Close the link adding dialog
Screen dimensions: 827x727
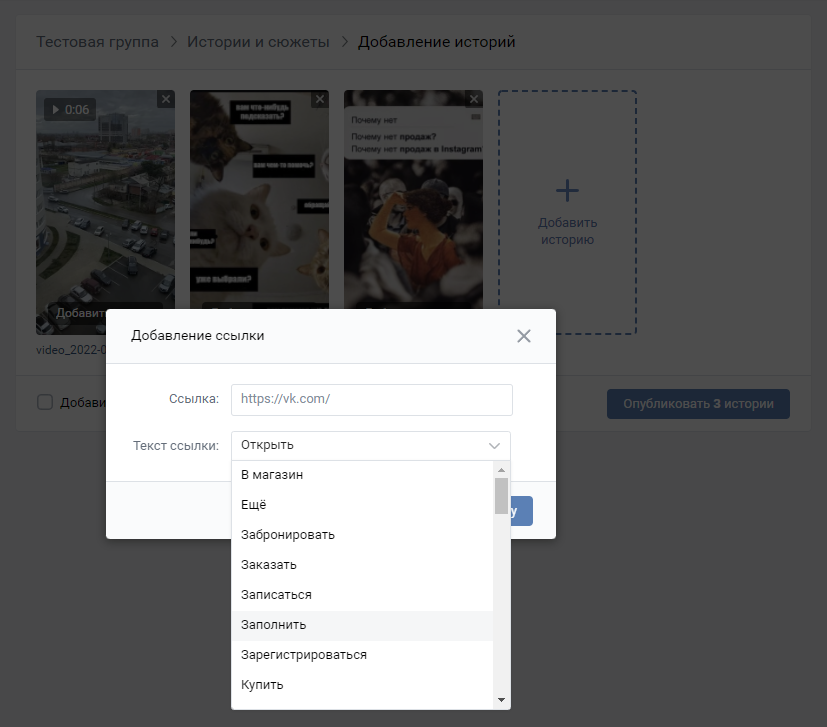coord(523,336)
